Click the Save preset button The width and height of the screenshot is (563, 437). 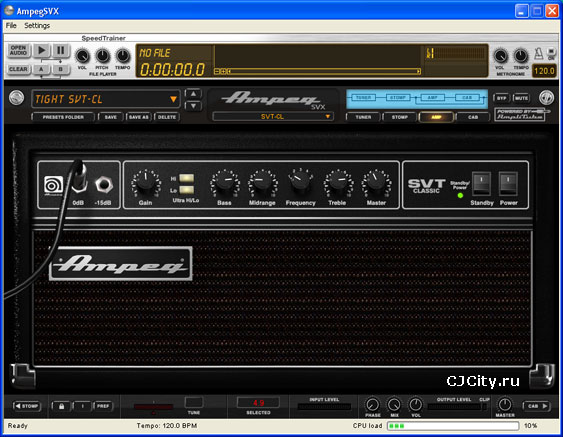(x=111, y=117)
